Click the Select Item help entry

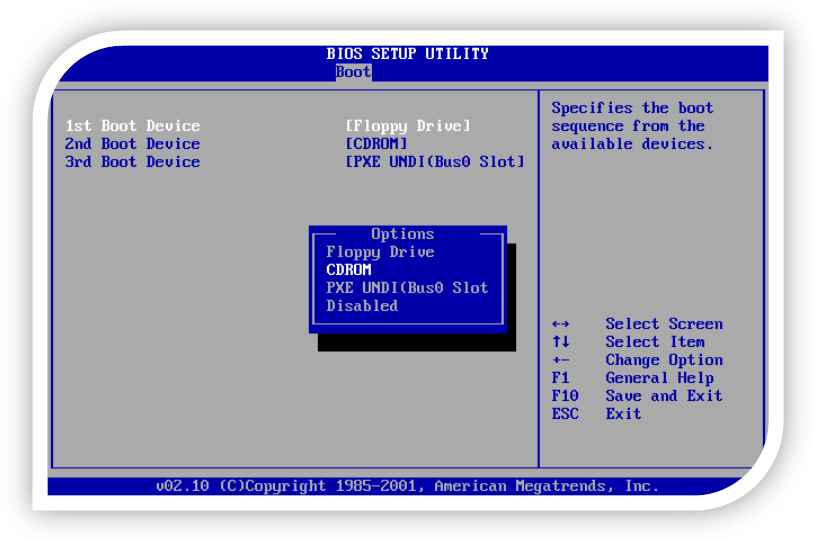tap(655, 342)
